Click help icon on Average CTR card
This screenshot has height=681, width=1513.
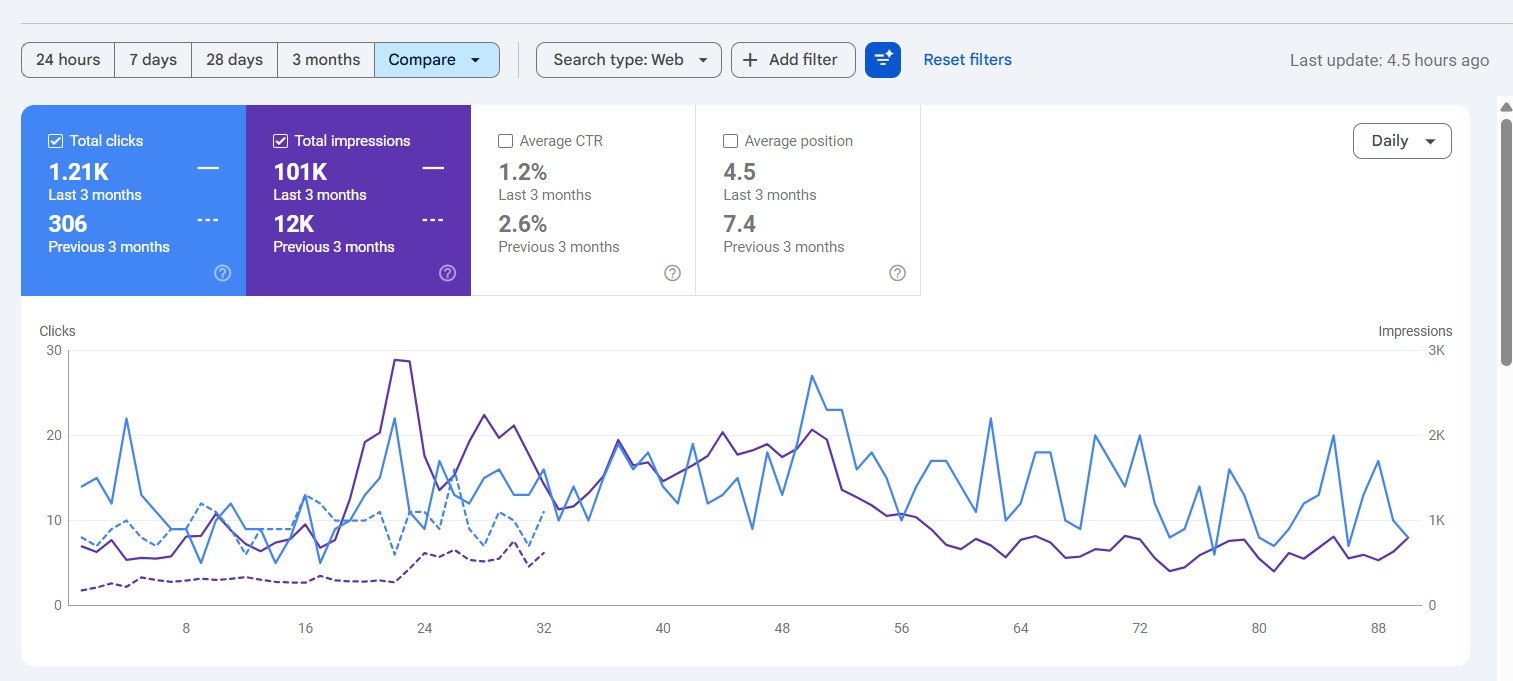[x=673, y=273]
